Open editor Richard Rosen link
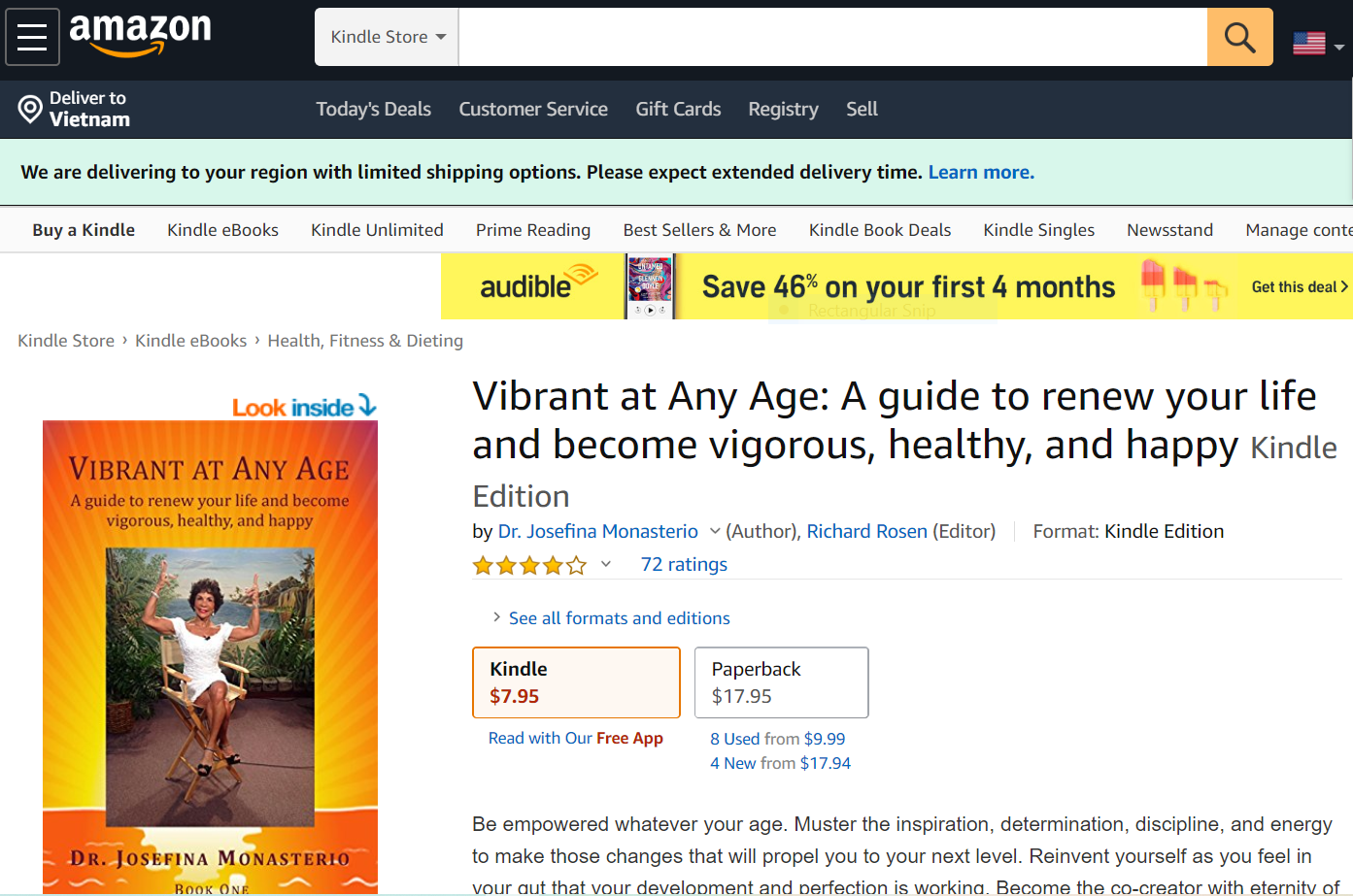The width and height of the screenshot is (1353, 896). point(866,531)
